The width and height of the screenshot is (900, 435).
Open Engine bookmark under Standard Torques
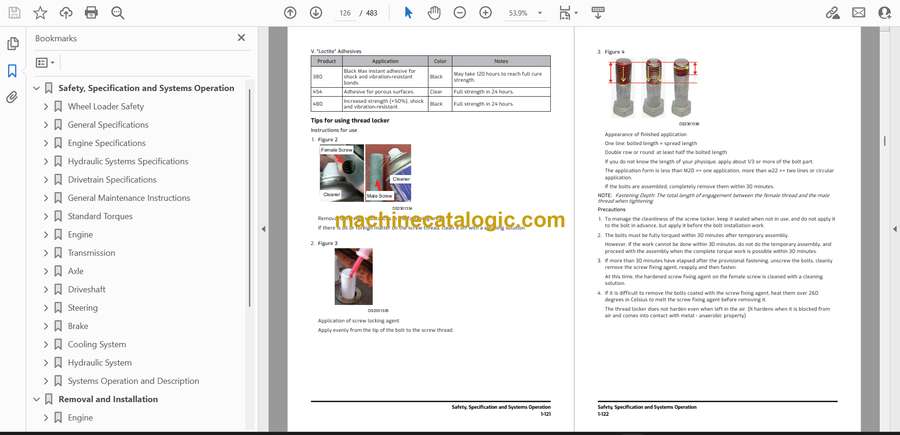[80, 235]
